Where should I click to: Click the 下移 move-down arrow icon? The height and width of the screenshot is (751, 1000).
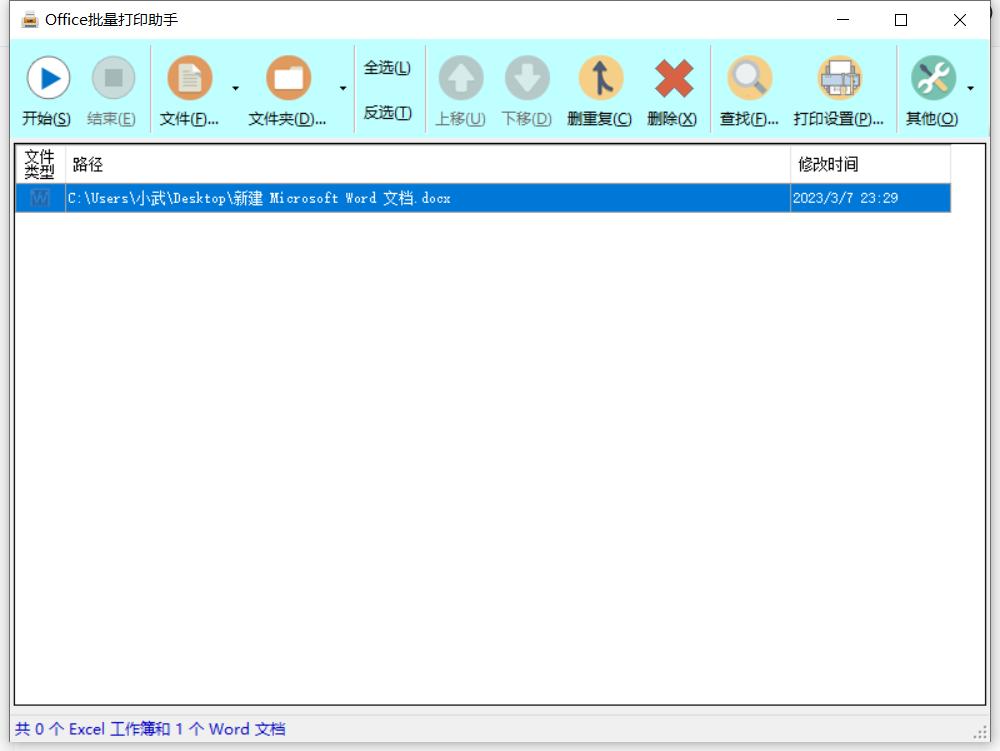pyautogui.click(x=527, y=80)
